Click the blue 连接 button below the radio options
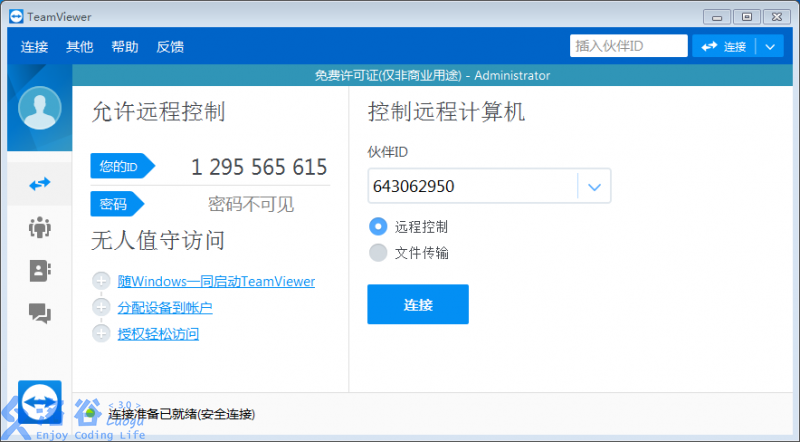Image resolution: width=800 pixels, height=442 pixels. (418, 304)
